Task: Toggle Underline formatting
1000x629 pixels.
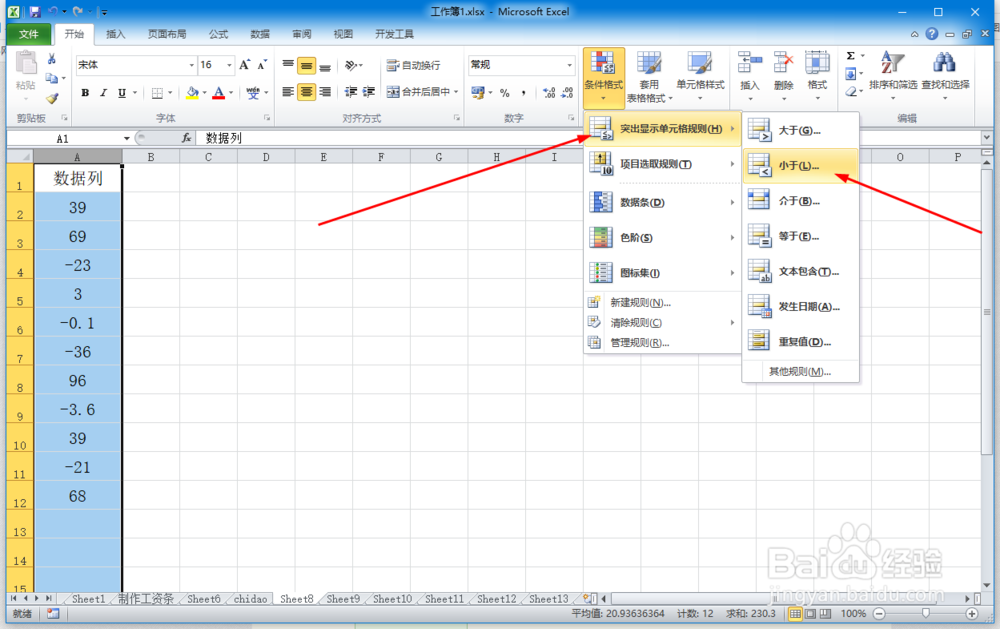Action: [121, 92]
